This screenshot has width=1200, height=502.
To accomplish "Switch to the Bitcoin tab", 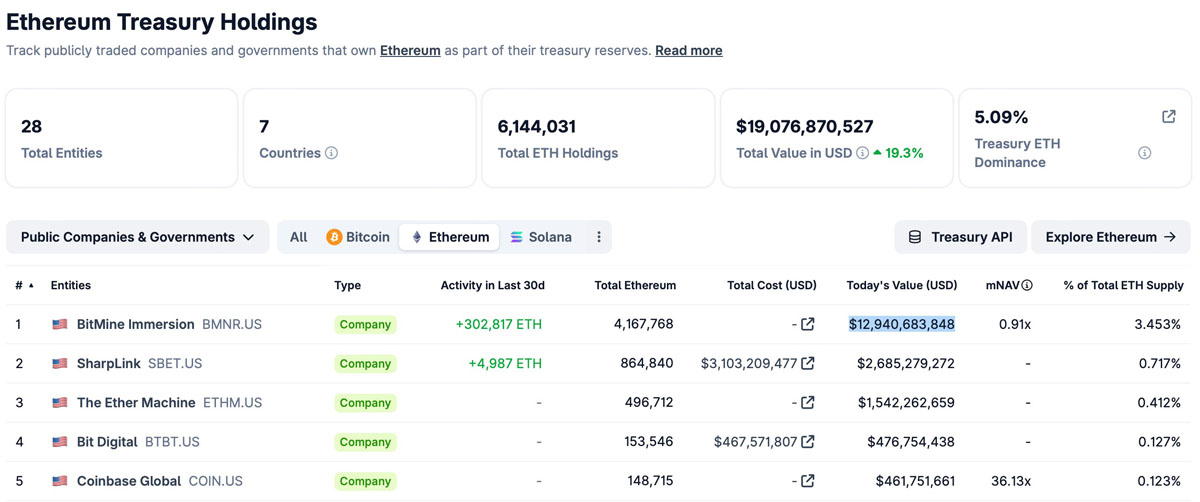I will click(357, 237).
